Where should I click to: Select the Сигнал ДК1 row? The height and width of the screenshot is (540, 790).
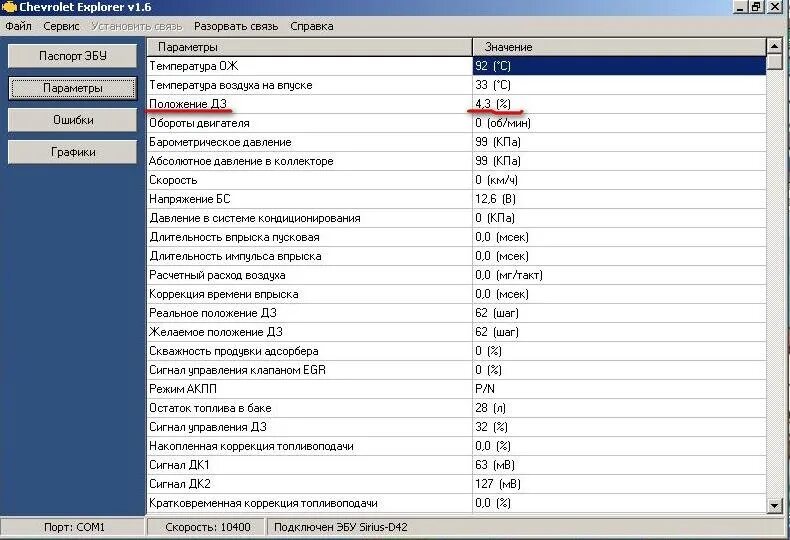456,465
